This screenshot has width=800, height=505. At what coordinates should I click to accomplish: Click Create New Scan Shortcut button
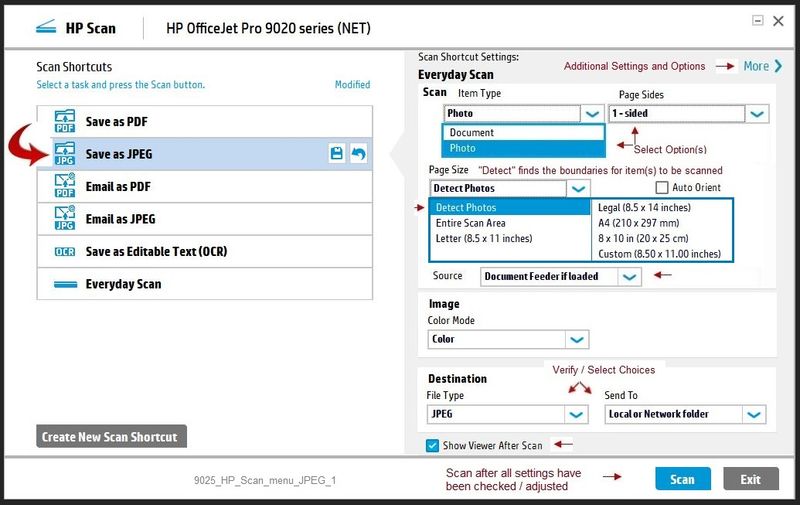point(111,437)
